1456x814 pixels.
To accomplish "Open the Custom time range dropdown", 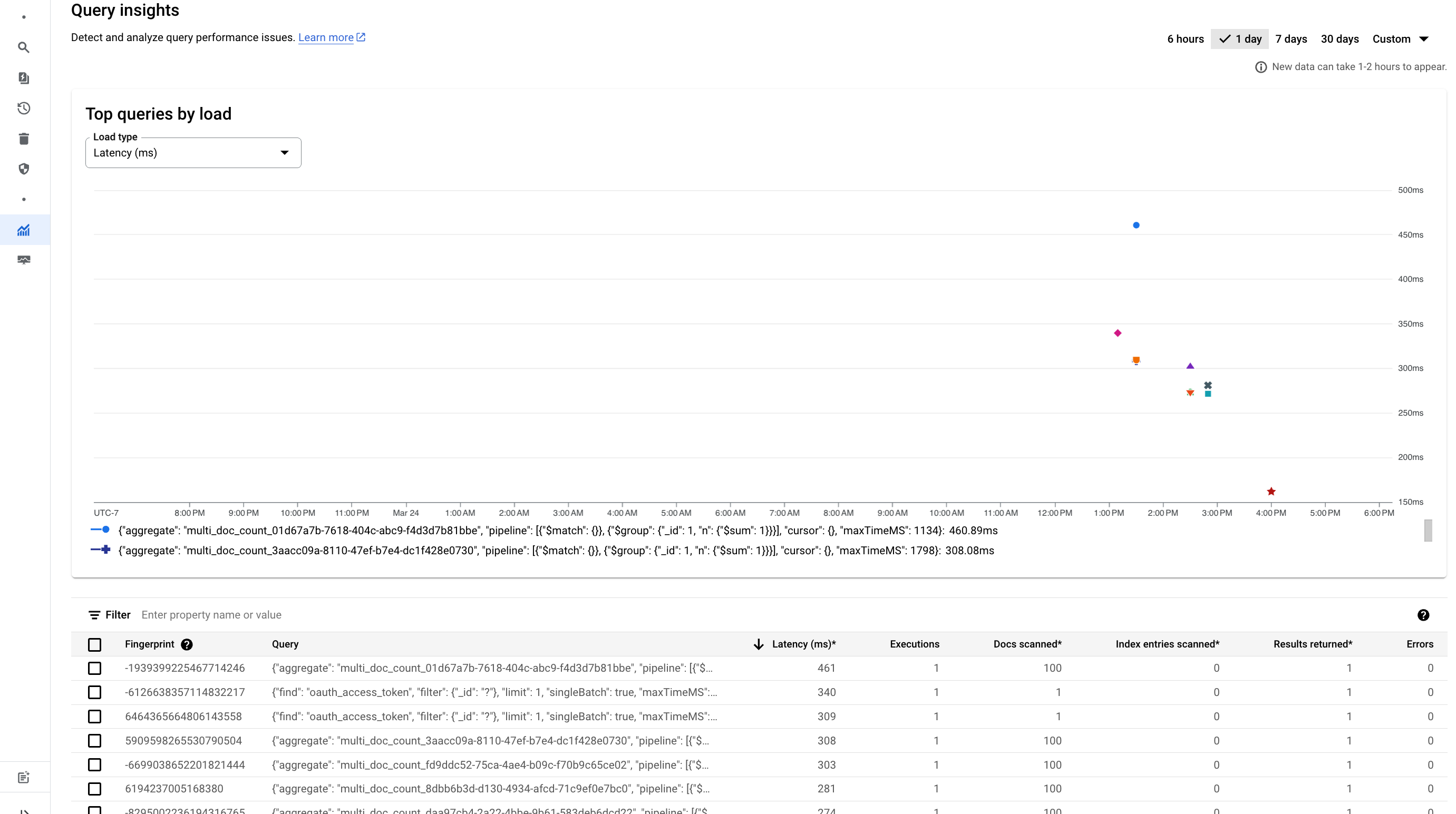I will point(1402,38).
